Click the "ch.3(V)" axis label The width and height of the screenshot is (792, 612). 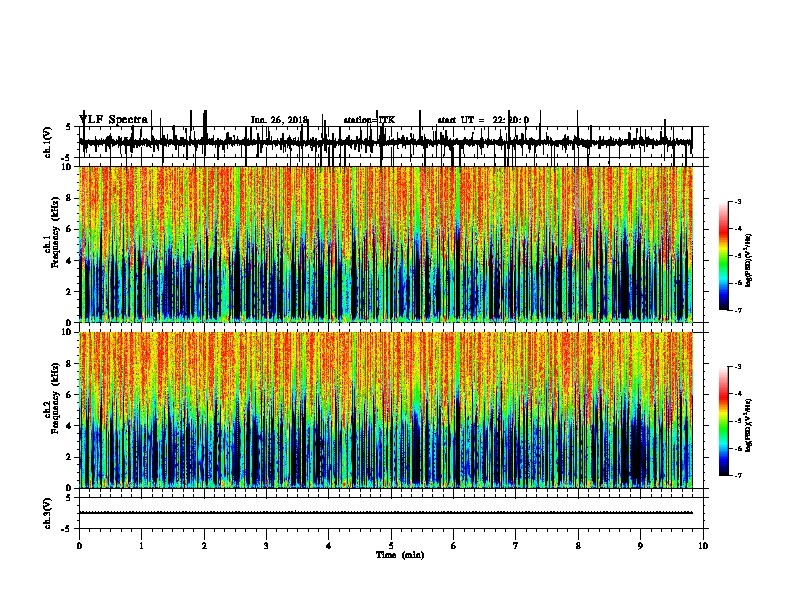click(47, 513)
